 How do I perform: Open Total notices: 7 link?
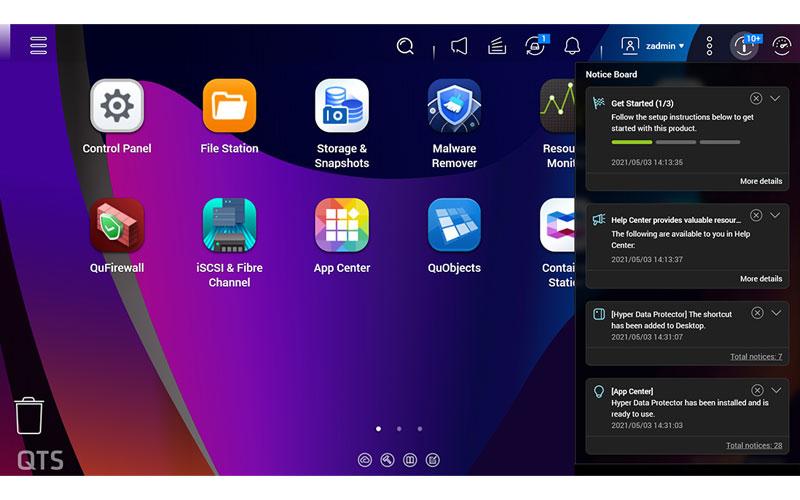756,357
